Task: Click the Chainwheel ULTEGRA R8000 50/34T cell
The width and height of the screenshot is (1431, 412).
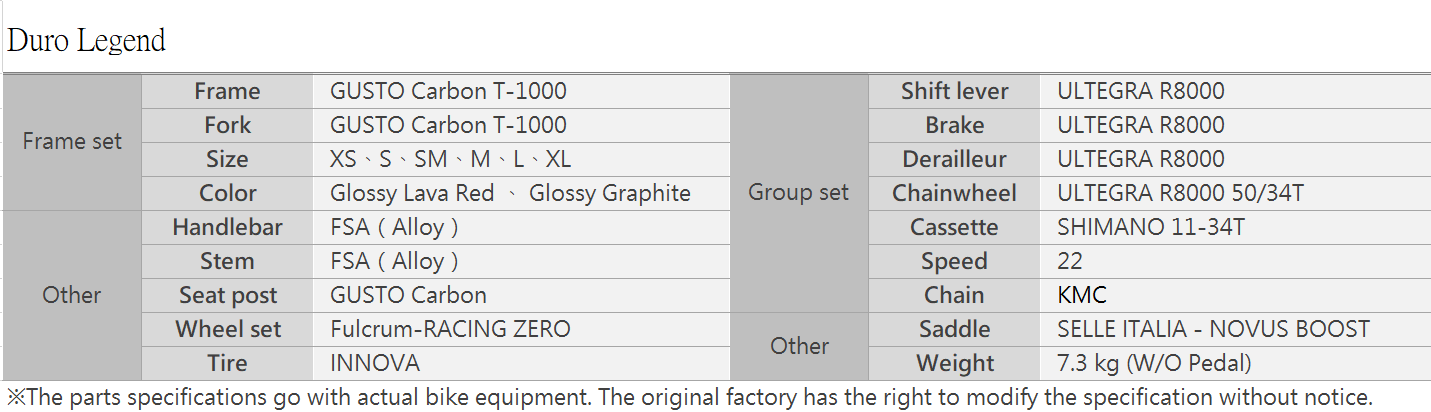Action: pyautogui.click(x=1235, y=193)
